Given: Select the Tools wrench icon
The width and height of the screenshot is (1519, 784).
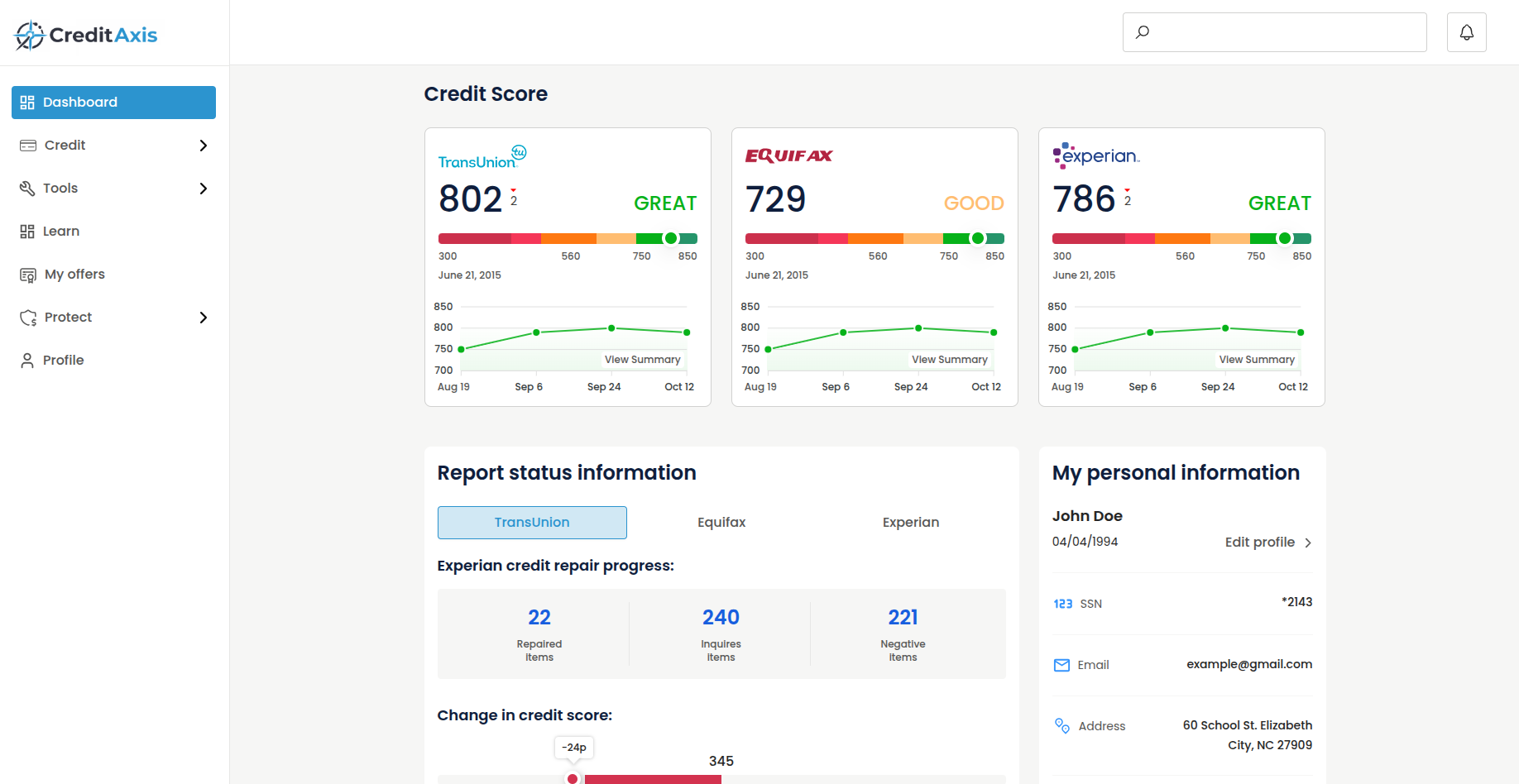Looking at the screenshot, I should (x=27, y=188).
